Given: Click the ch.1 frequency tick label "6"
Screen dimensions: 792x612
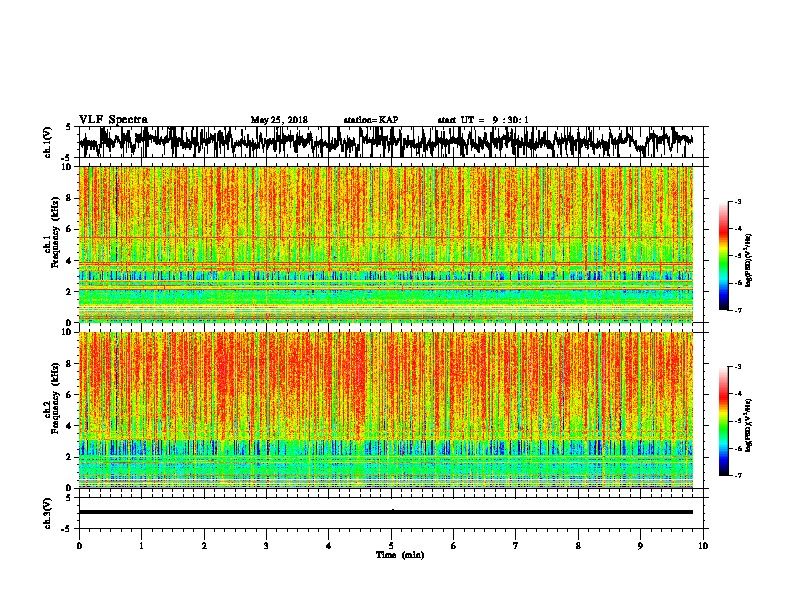Looking at the screenshot, I should 70,229.
